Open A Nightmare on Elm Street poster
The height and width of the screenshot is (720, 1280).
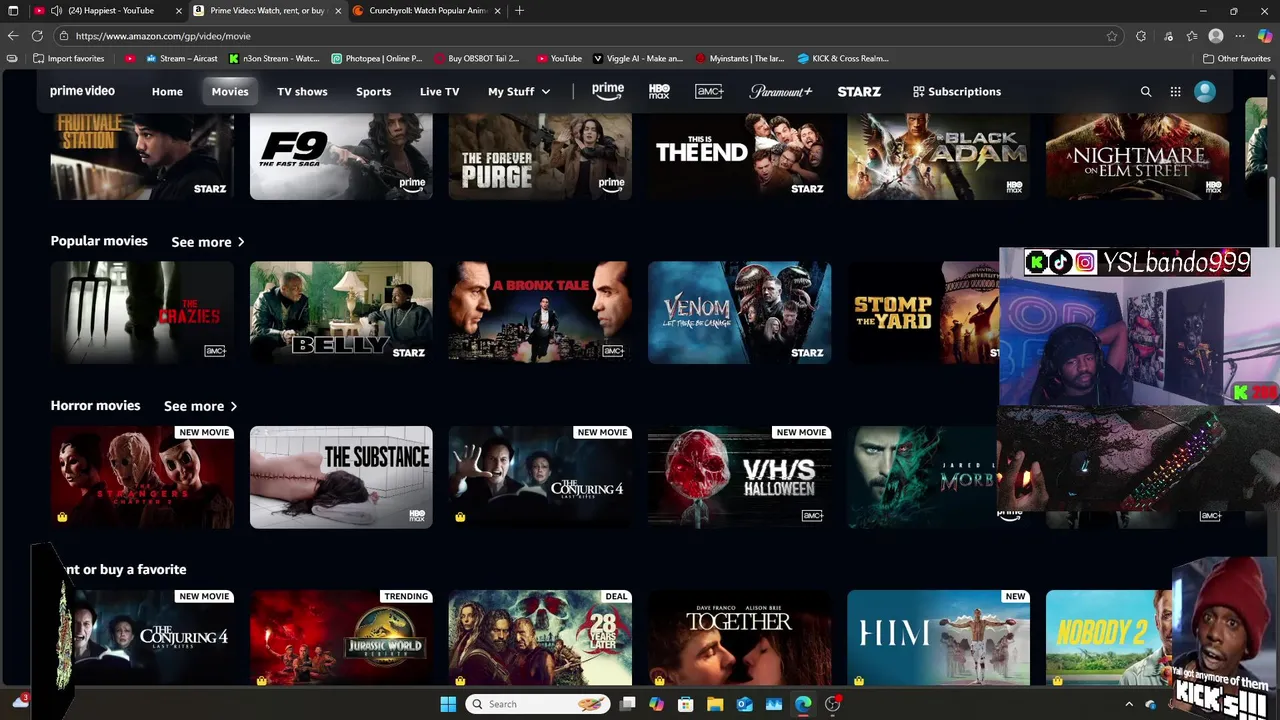1137,156
